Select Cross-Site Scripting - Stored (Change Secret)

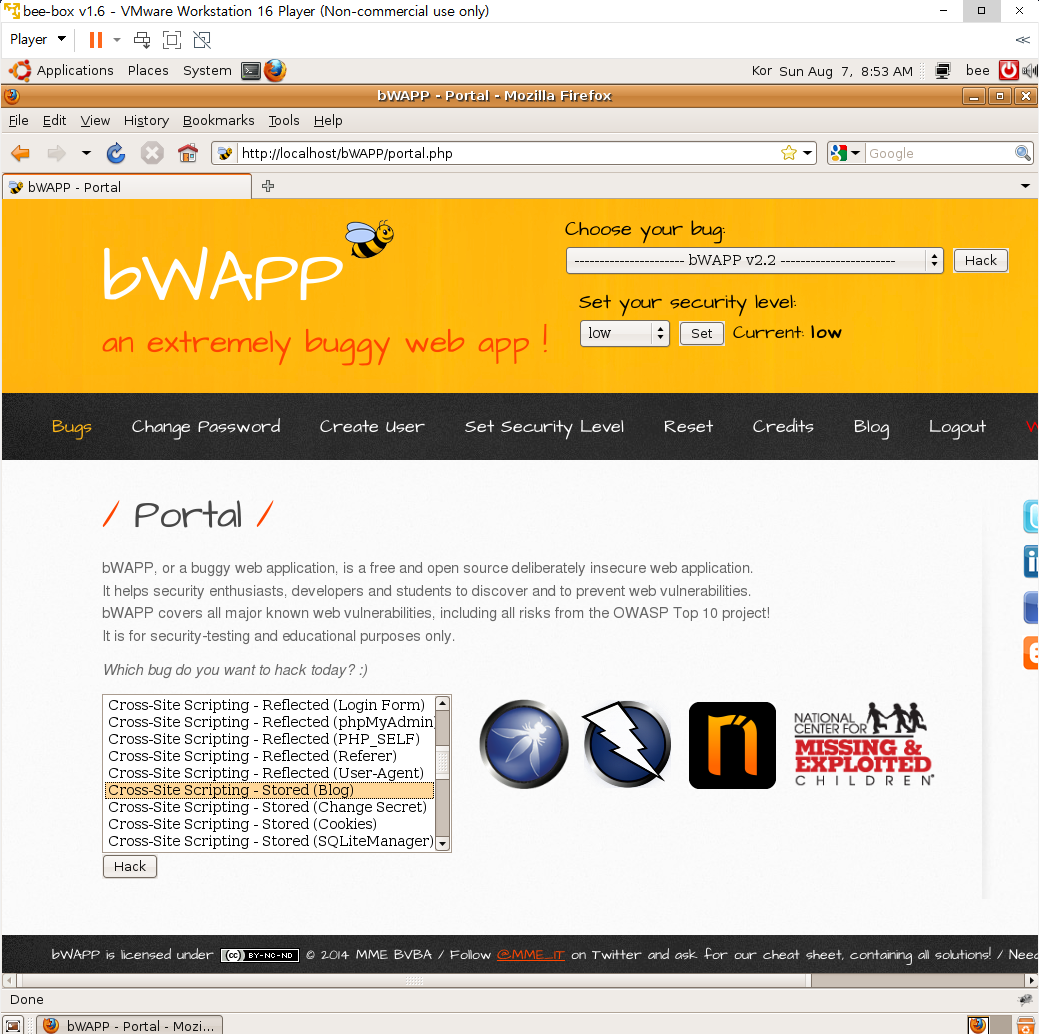click(270, 807)
